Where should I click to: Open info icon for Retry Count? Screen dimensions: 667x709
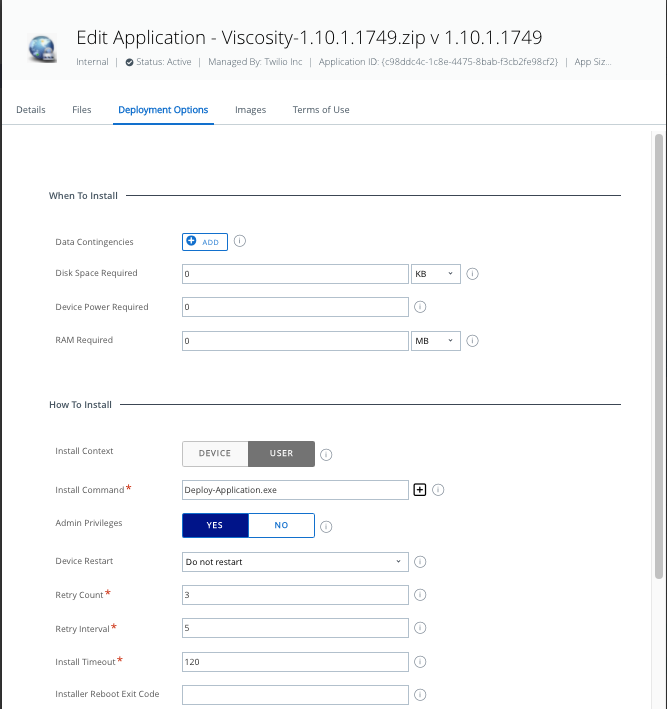tap(420, 595)
